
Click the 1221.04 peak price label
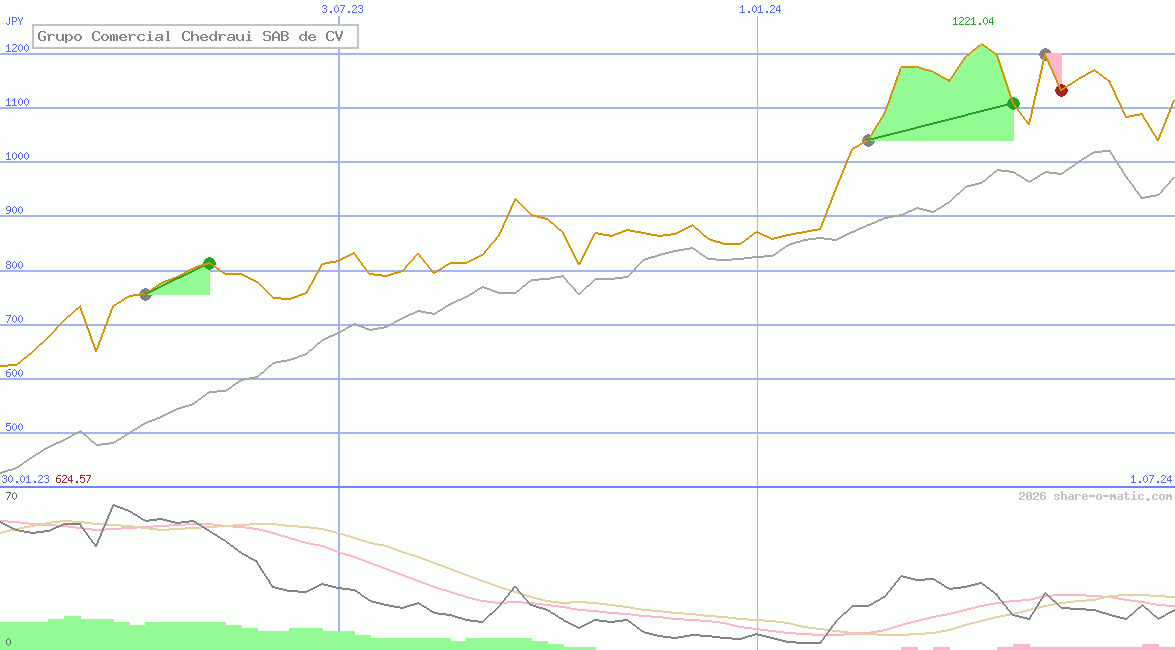973,21
